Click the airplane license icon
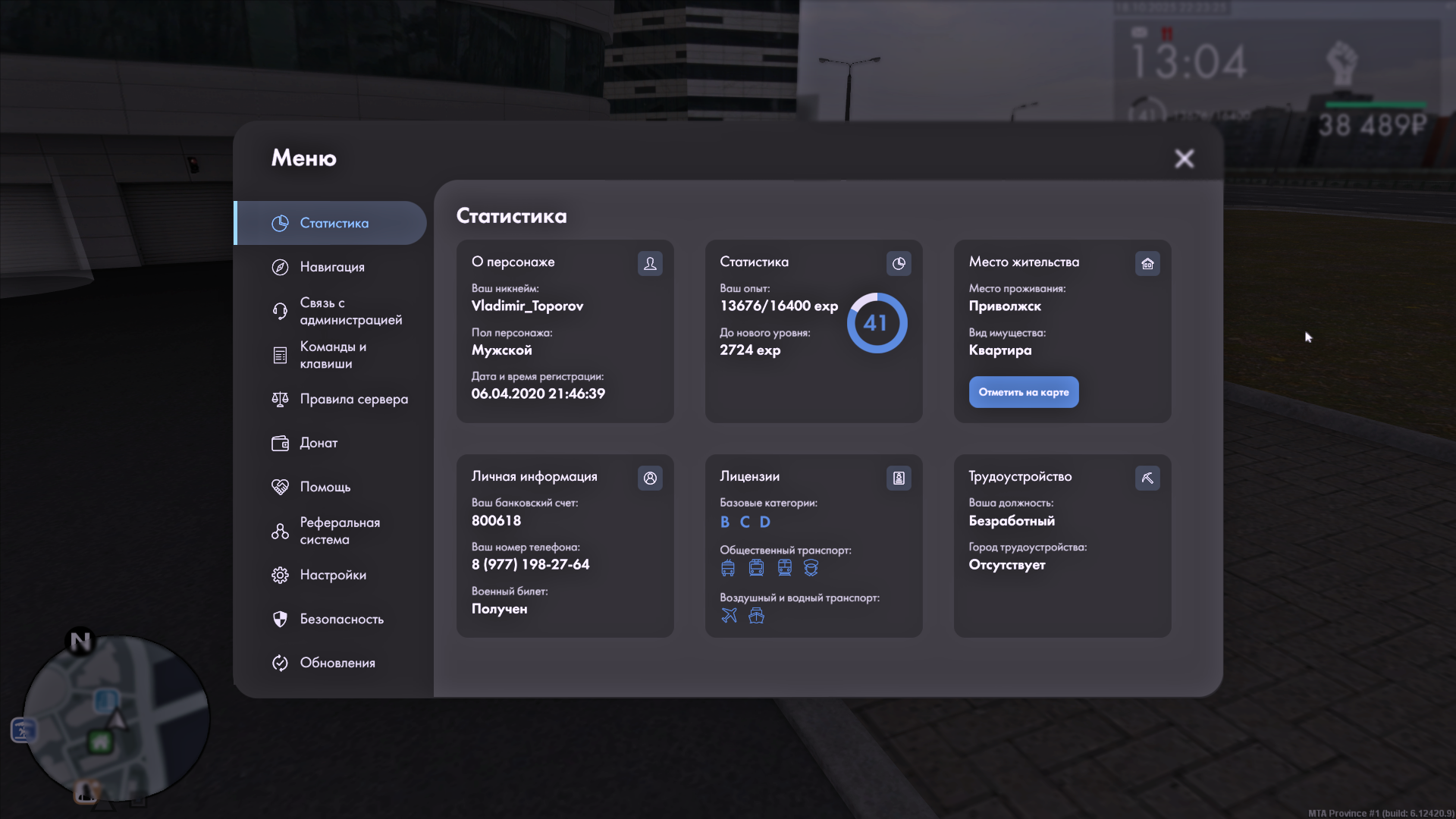This screenshot has width=1456, height=819. pyautogui.click(x=729, y=615)
